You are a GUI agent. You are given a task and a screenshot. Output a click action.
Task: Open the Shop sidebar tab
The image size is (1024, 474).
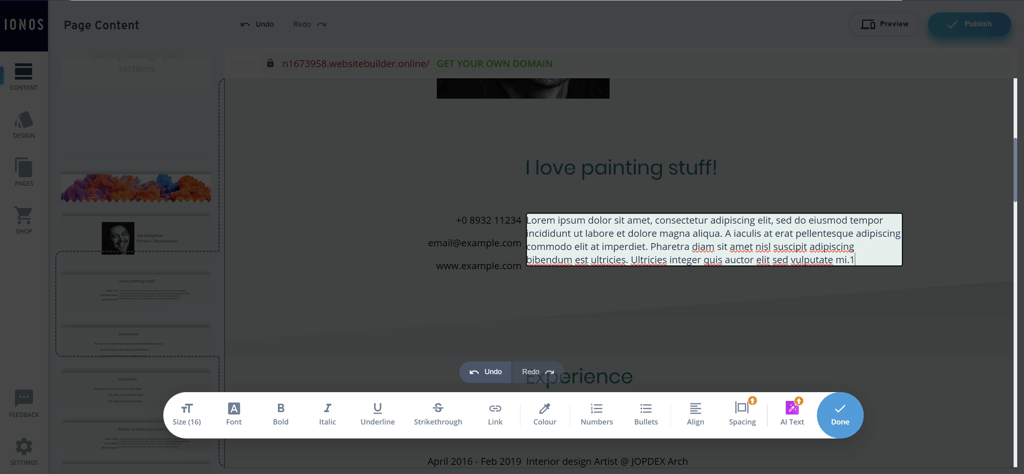24,221
